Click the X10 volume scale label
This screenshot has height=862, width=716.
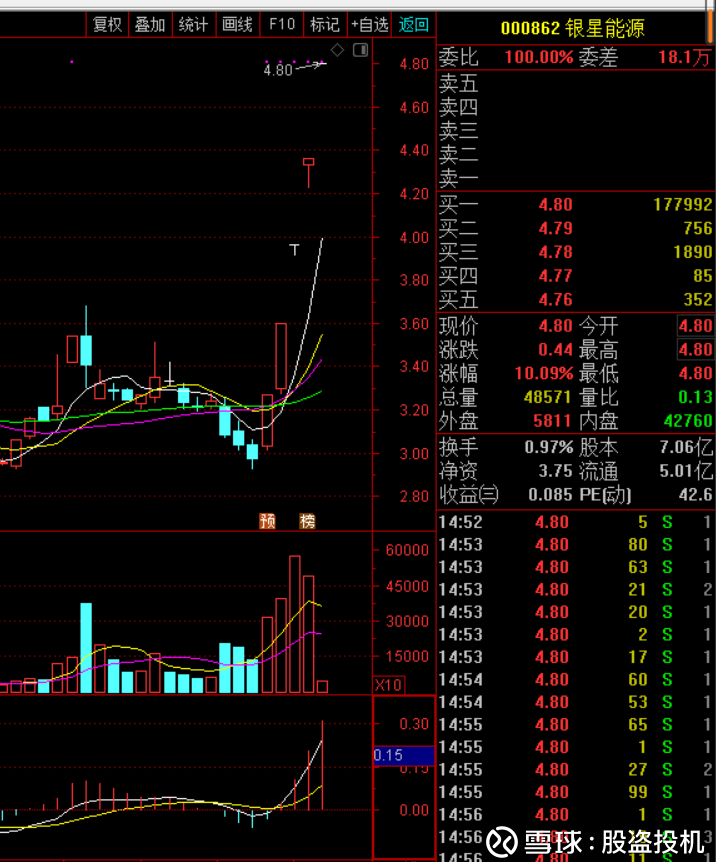click(x=389, y=684)
